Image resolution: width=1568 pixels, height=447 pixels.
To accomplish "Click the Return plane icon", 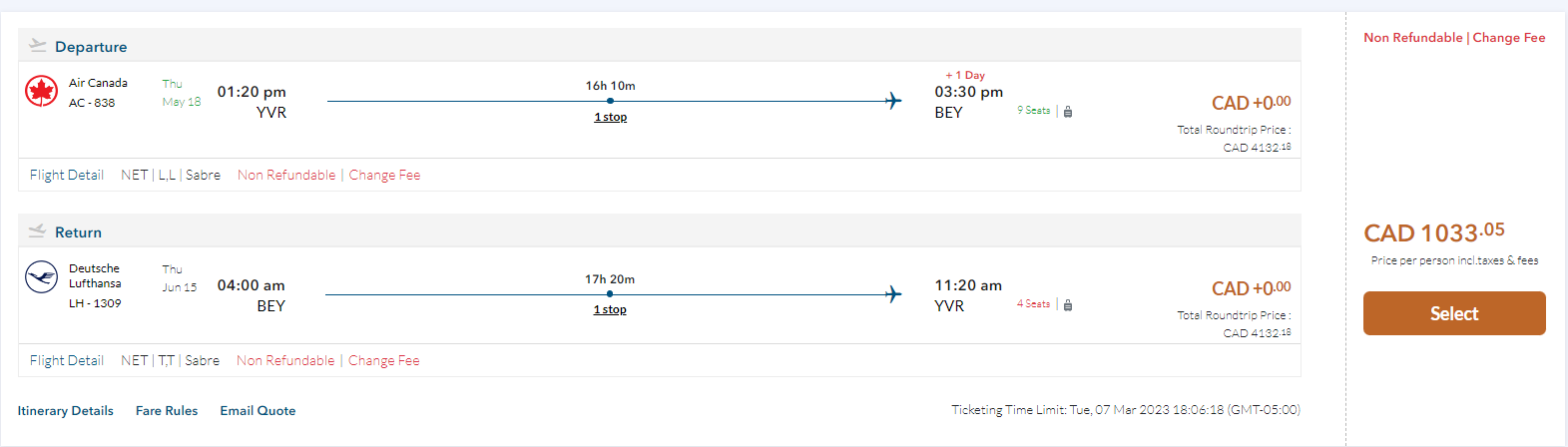I will pos(38,230).
